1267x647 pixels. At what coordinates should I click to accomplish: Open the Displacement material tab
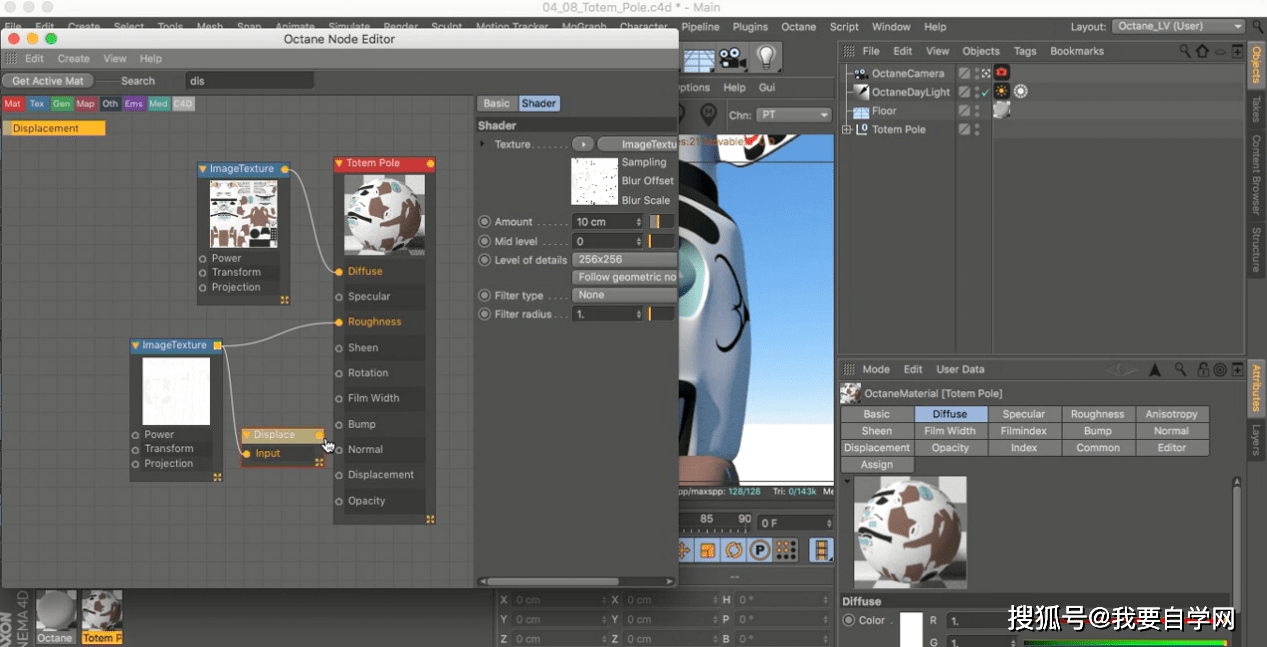[876, 448]
